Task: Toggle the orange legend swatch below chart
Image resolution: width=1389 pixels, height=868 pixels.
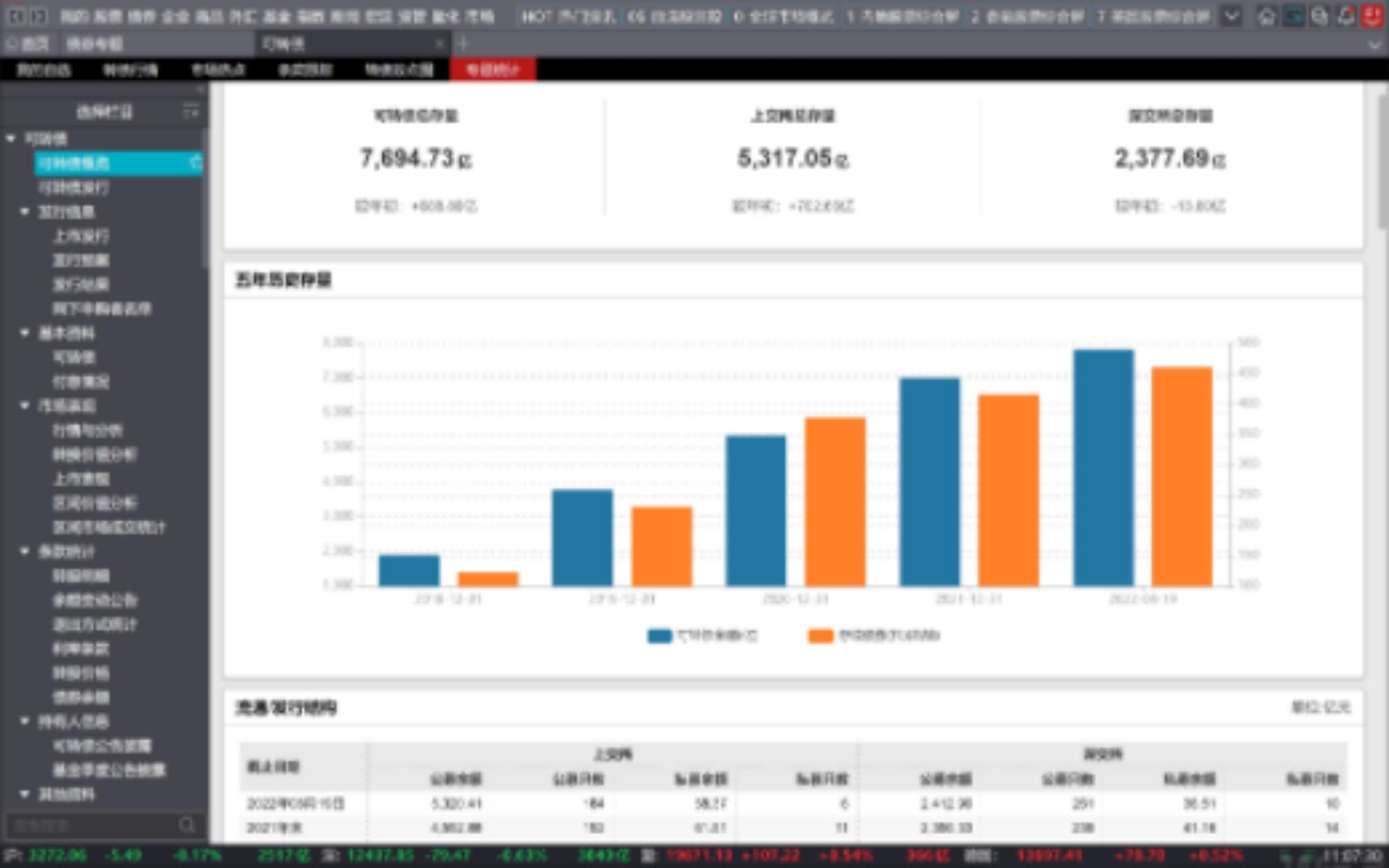Action: tap(820, 636)
